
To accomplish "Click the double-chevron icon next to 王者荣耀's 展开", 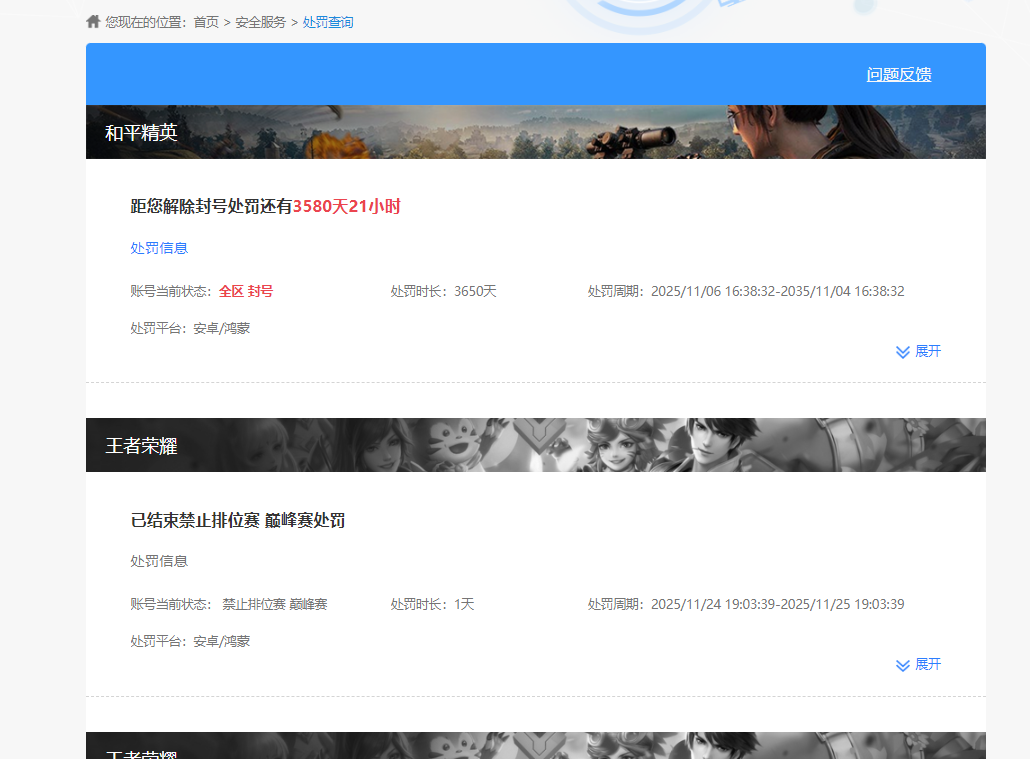I will 902,664.
